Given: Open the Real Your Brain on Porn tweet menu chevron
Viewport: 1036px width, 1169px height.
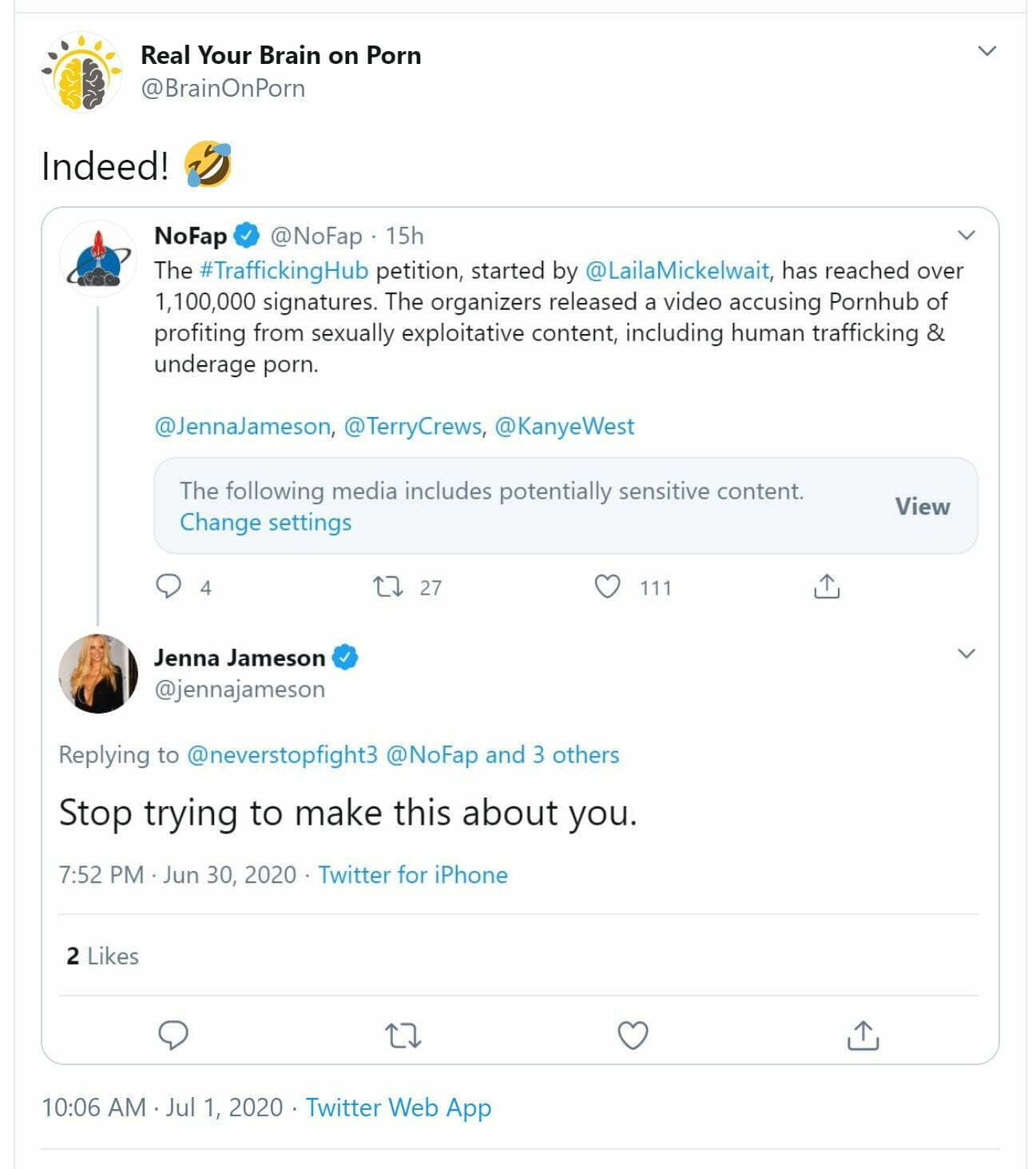Looking at the screenshot, I should point(987,51).
